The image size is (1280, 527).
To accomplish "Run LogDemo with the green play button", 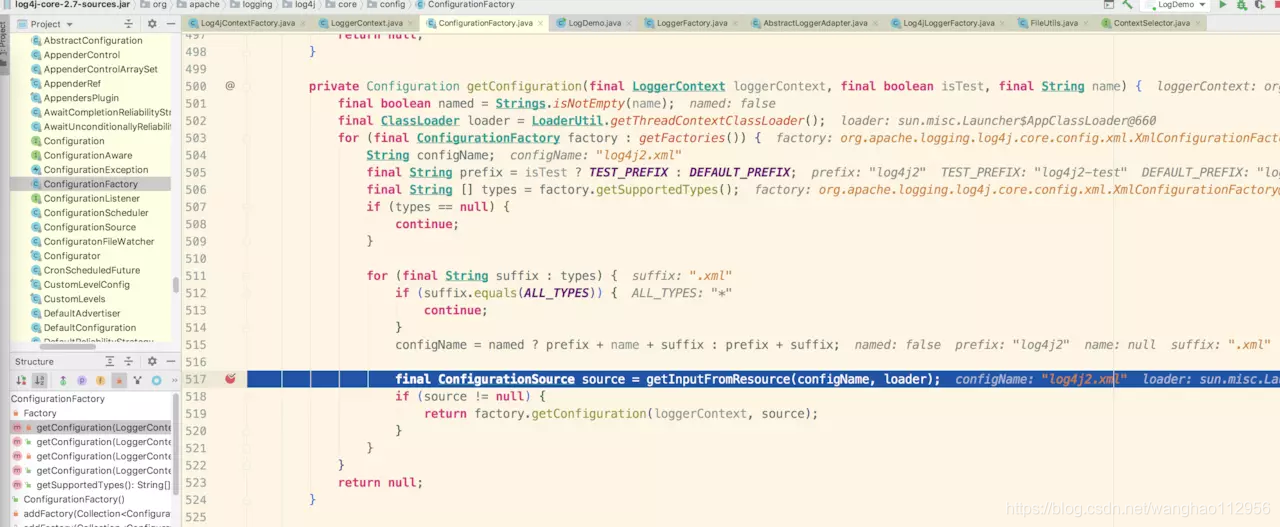I will pos(1223,5).
